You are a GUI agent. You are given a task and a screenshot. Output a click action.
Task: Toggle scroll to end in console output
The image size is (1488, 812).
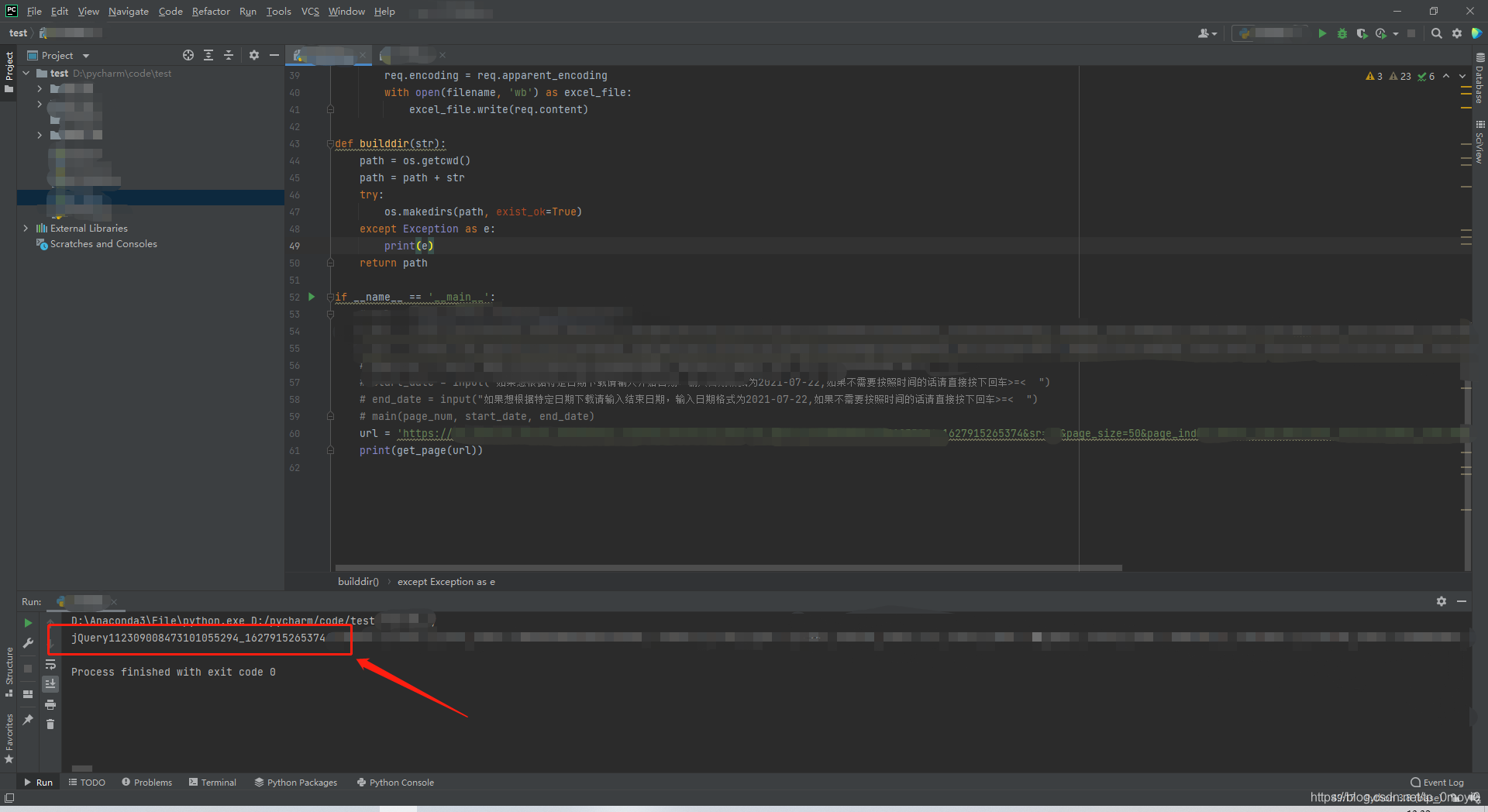click(50, 683)
